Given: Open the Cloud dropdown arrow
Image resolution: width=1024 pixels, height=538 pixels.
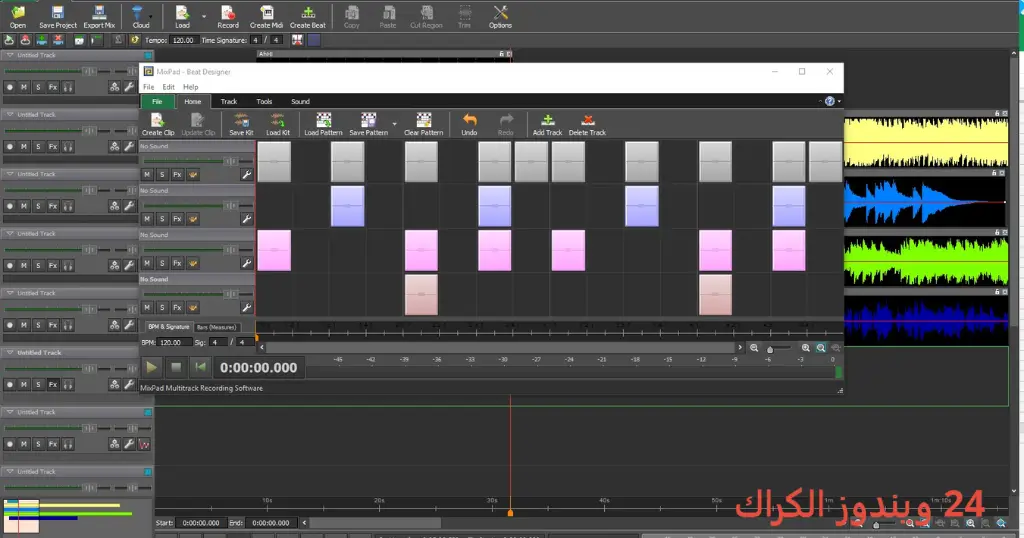Looking at the screenshot, I should [152, 16].
